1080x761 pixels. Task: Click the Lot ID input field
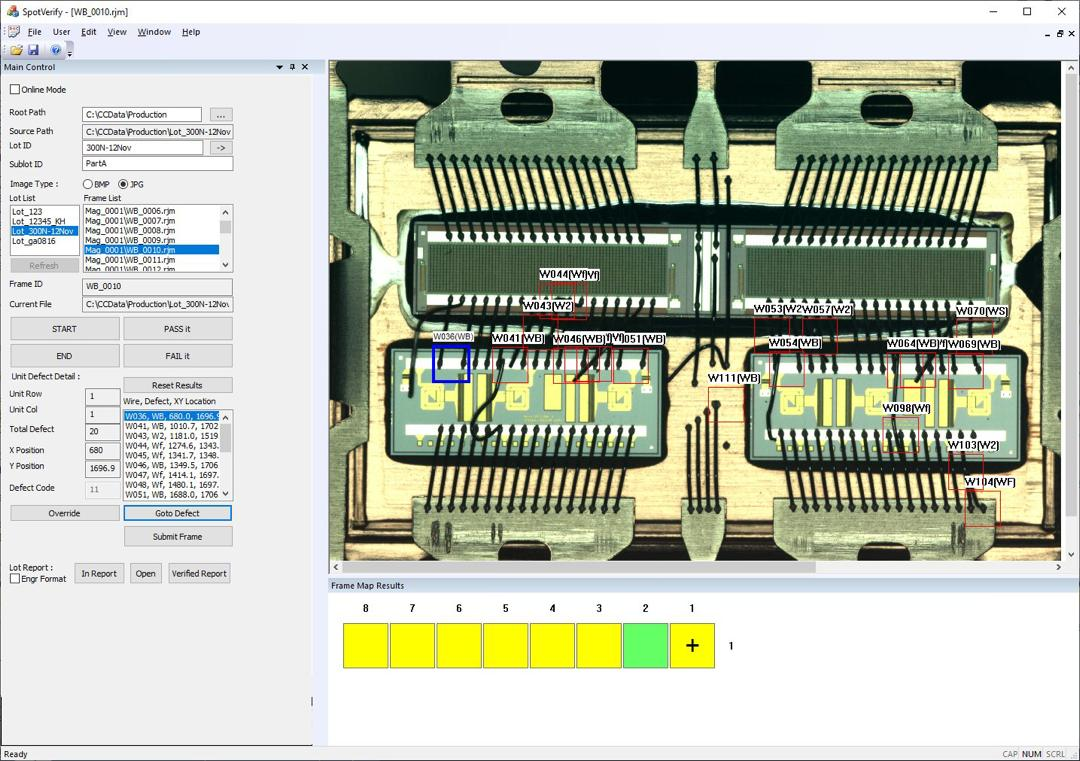[x=143, y=147]
